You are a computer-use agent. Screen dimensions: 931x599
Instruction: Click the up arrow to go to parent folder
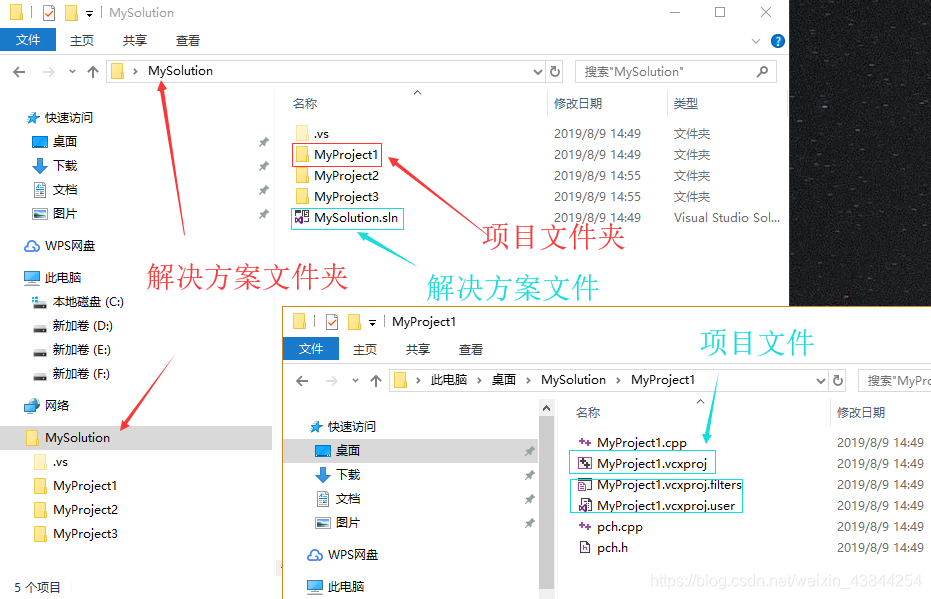tap(93, 71)
